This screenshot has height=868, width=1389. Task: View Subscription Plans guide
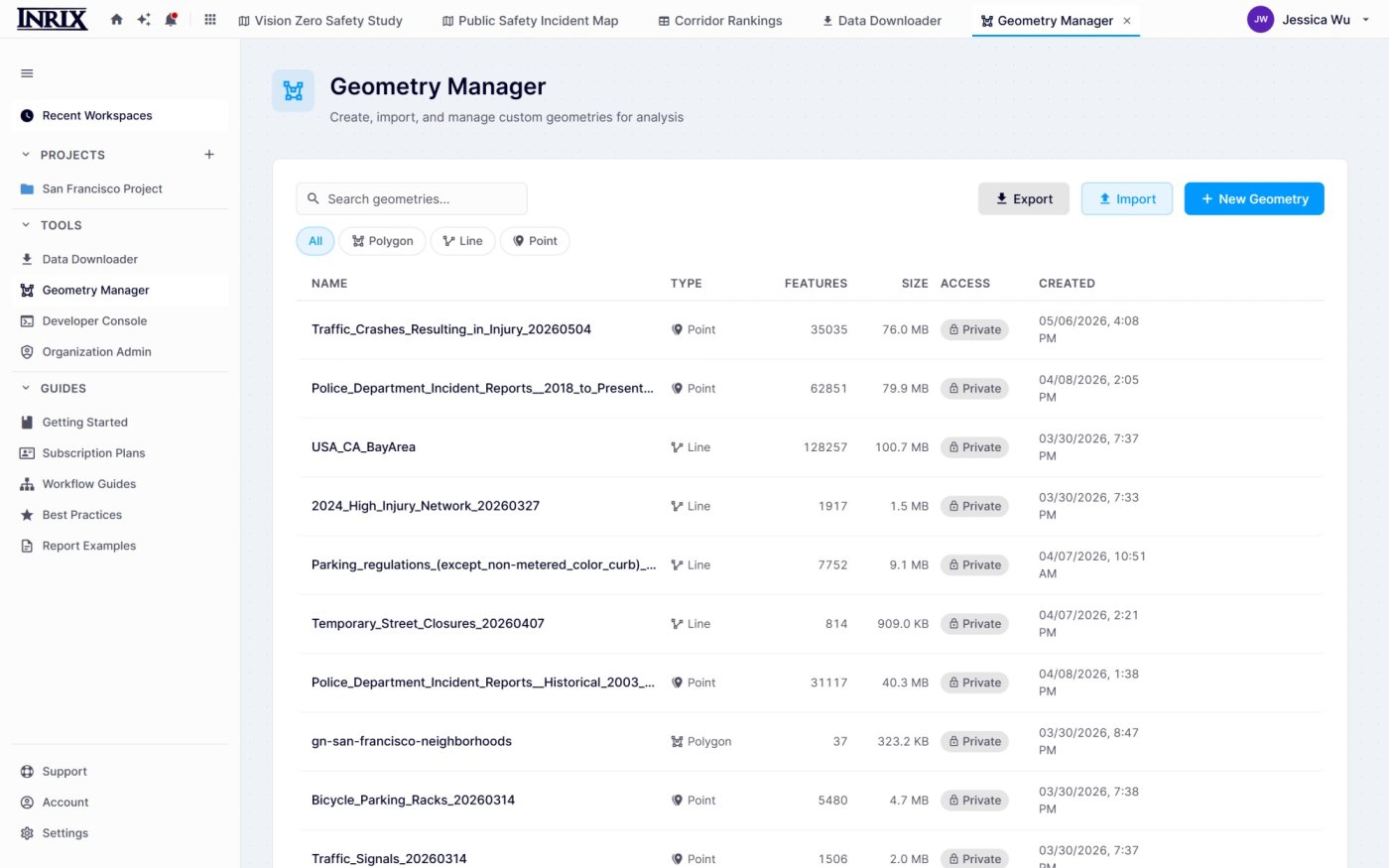coord(120,452)
